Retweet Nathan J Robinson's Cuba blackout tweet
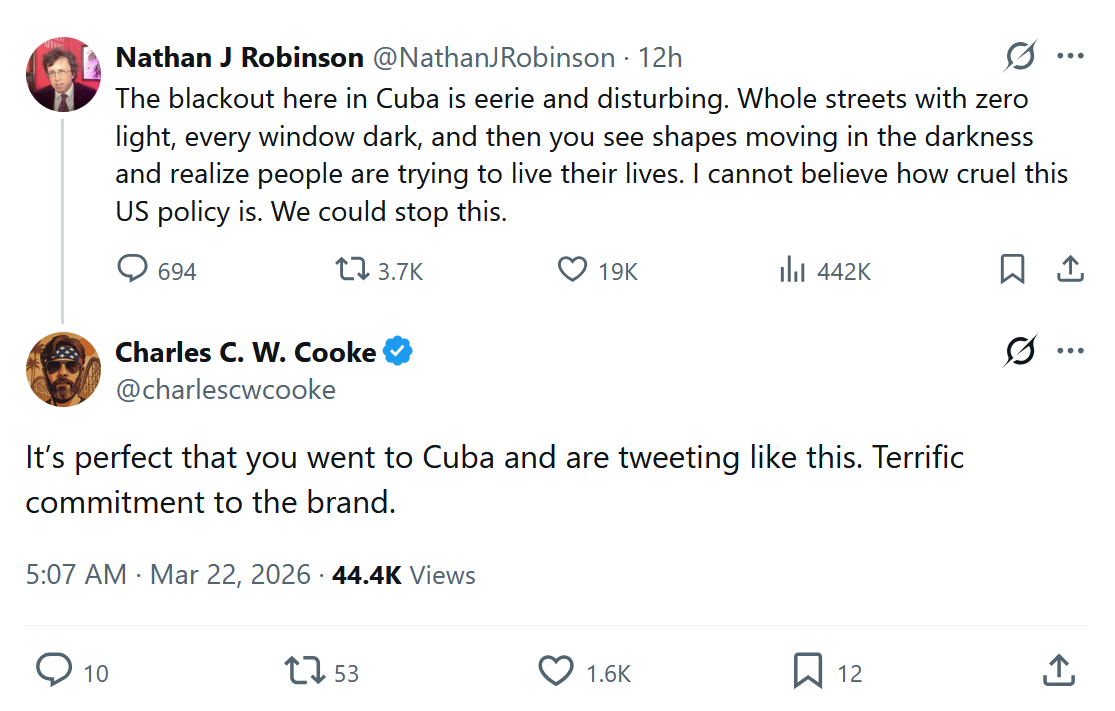Viewport: 1115px width, 711px height. click(349, 269)
